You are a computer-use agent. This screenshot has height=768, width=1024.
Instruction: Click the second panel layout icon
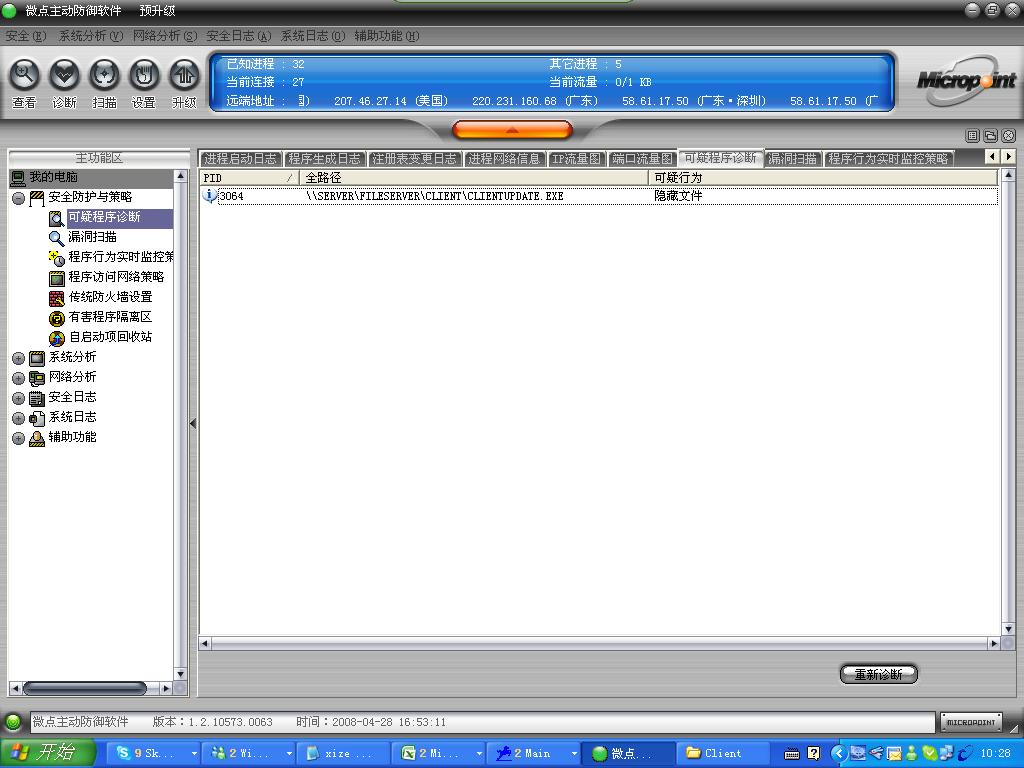tap(990, 135)
